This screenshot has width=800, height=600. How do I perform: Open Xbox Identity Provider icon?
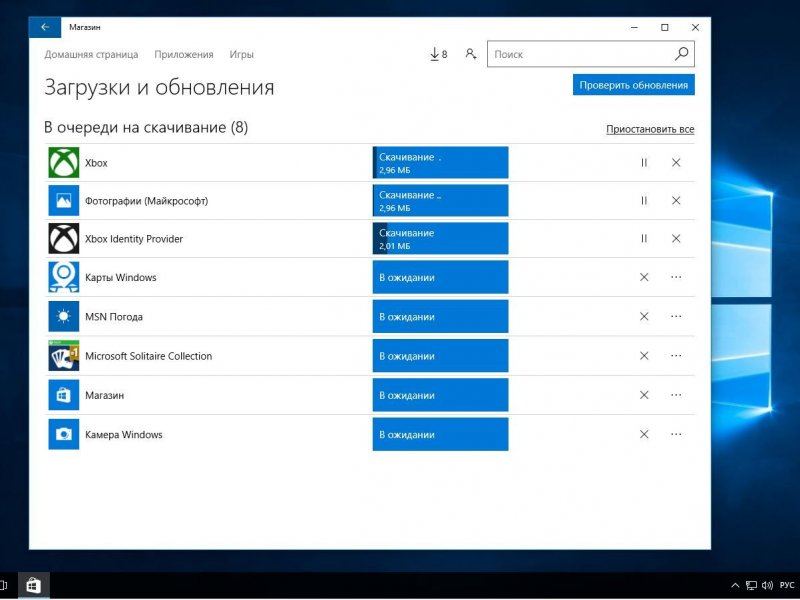[64, 238]
